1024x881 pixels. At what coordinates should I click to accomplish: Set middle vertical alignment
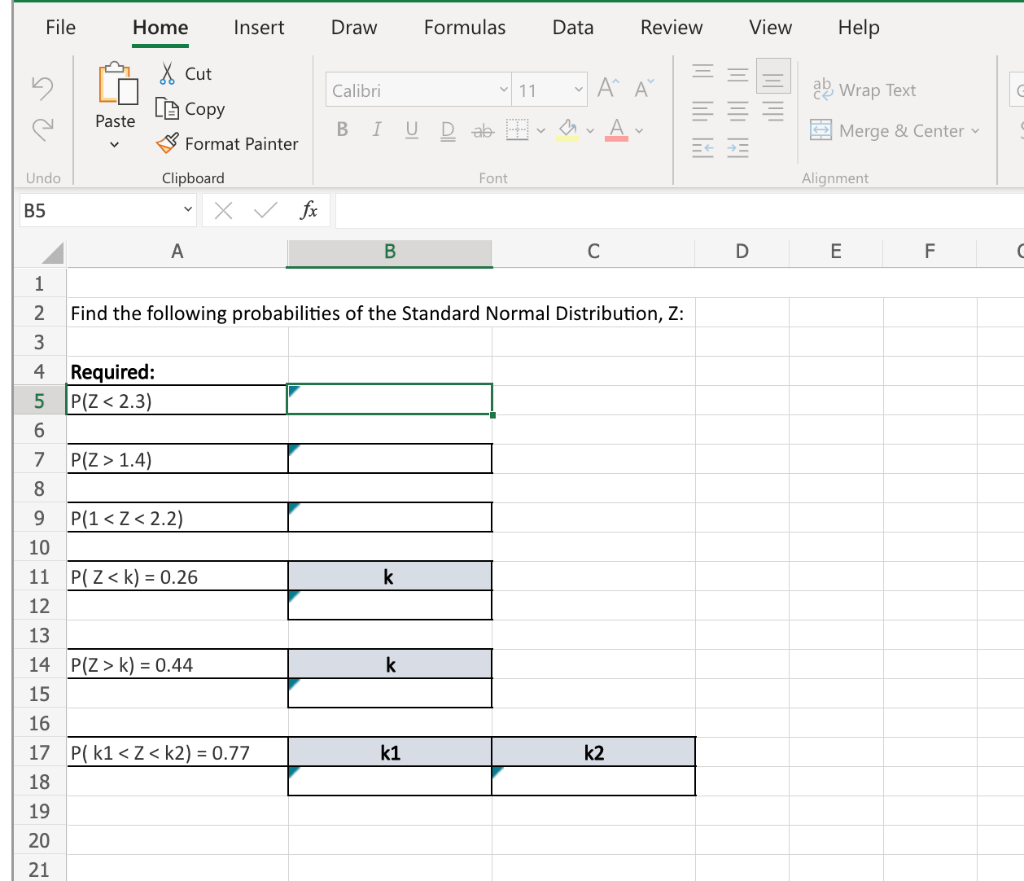[x=738, y=75]
